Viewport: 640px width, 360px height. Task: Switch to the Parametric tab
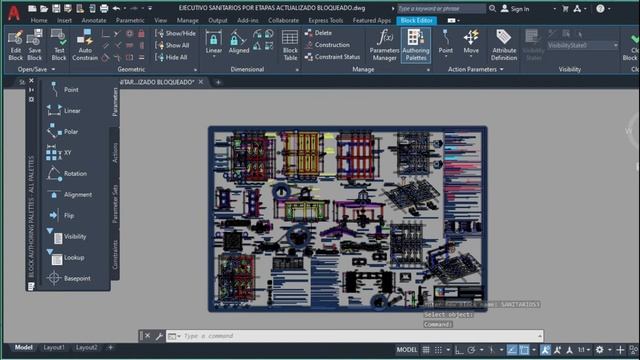[130, 20]
